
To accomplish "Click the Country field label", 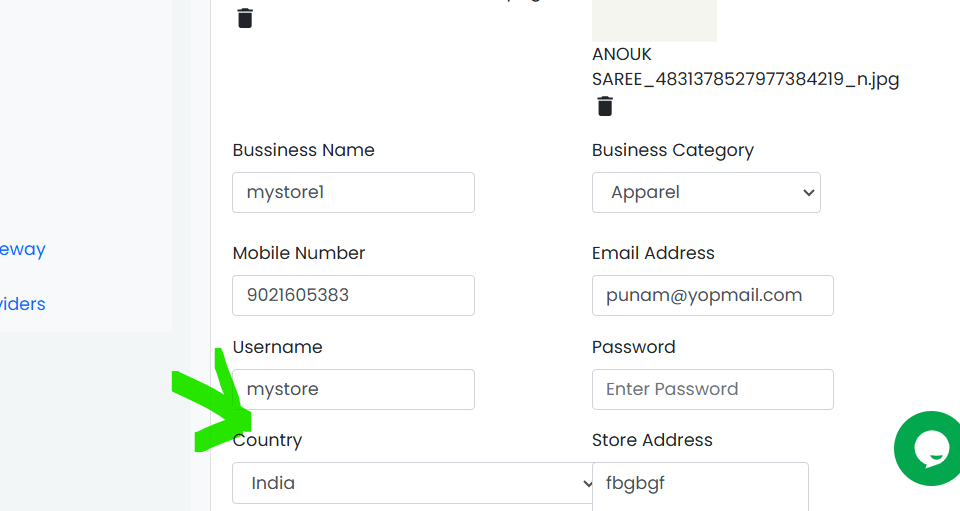I will 267,441.
